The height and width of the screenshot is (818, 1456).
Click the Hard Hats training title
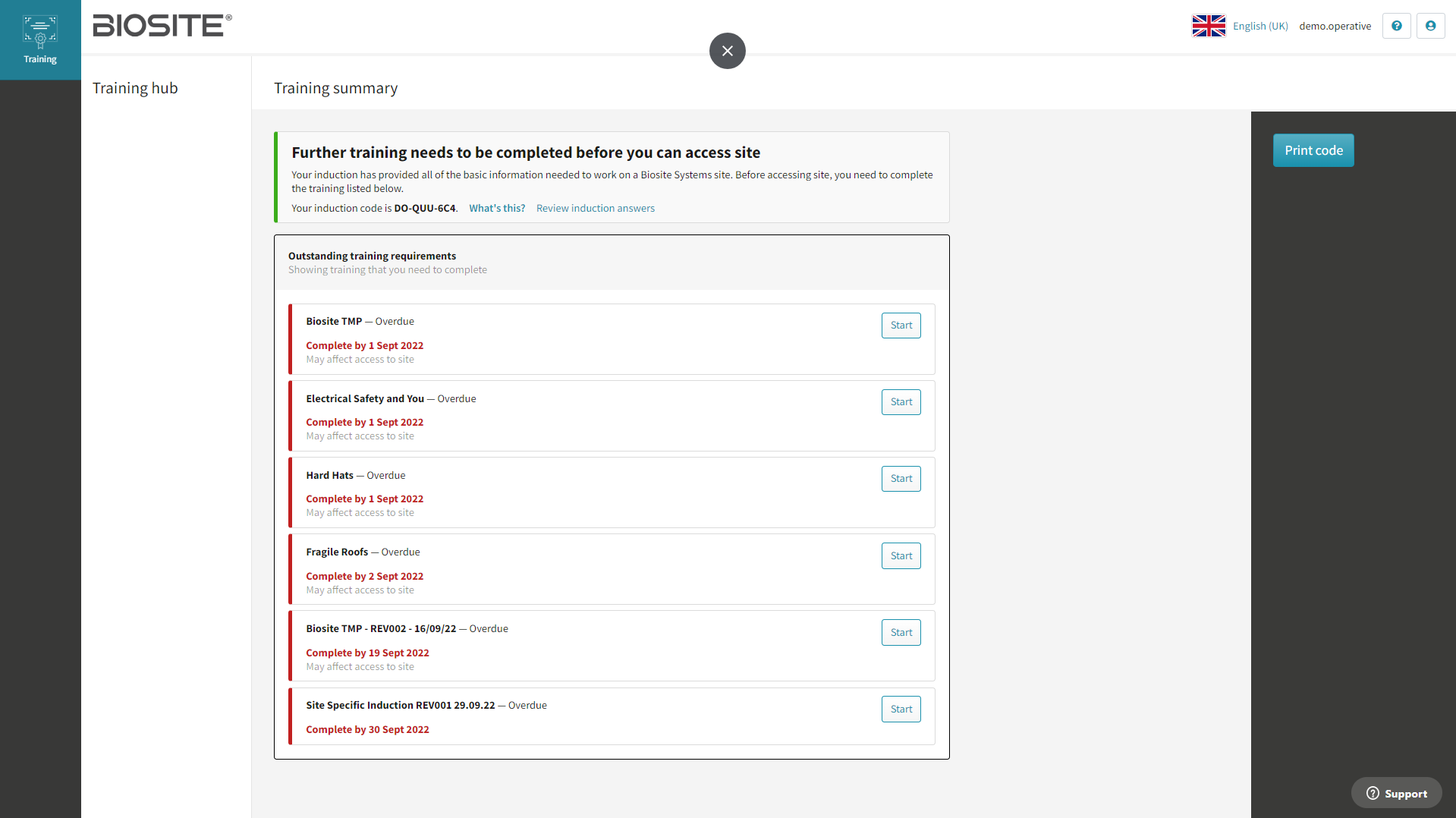coord(329,475)
